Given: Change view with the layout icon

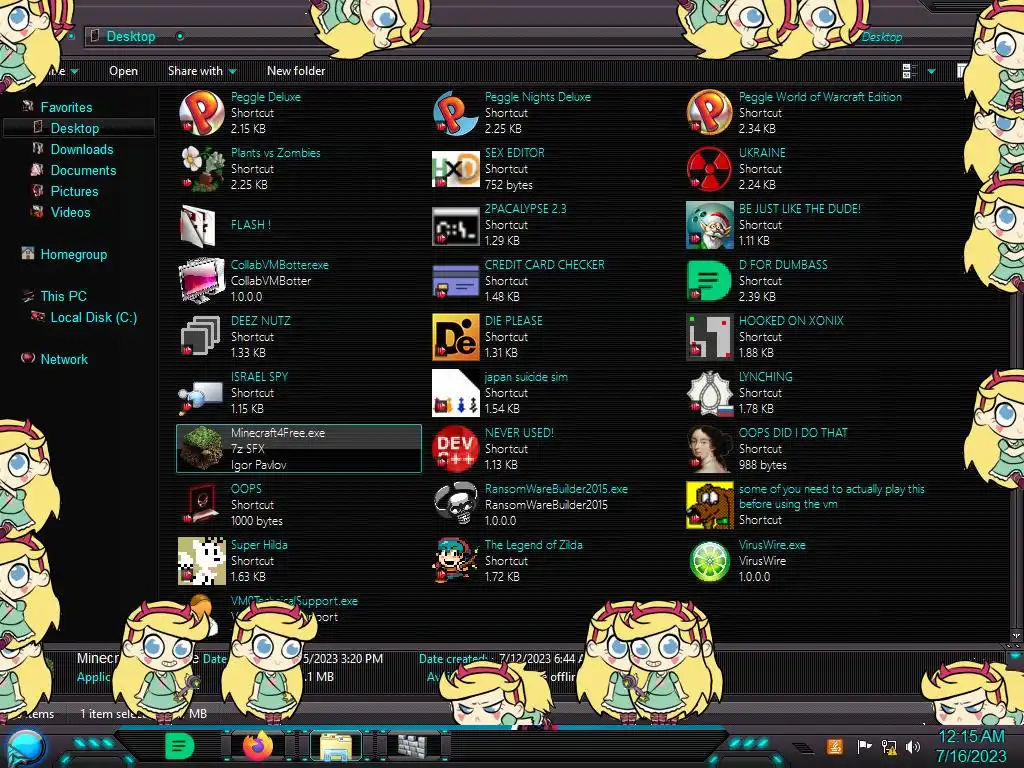Looking at the screenshot, I should click(910, 71).
